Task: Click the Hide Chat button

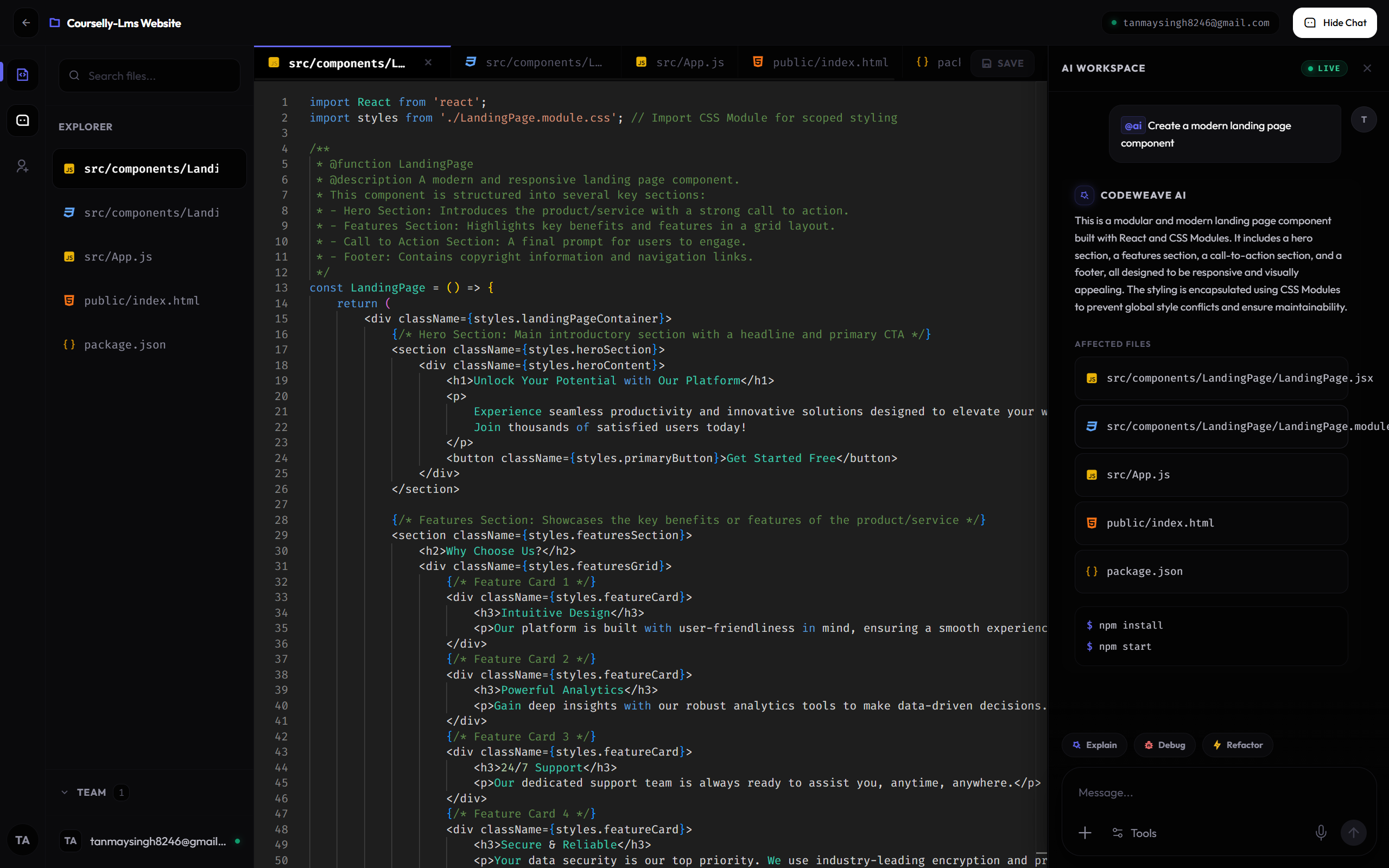Action: [x=1335, y=23]
